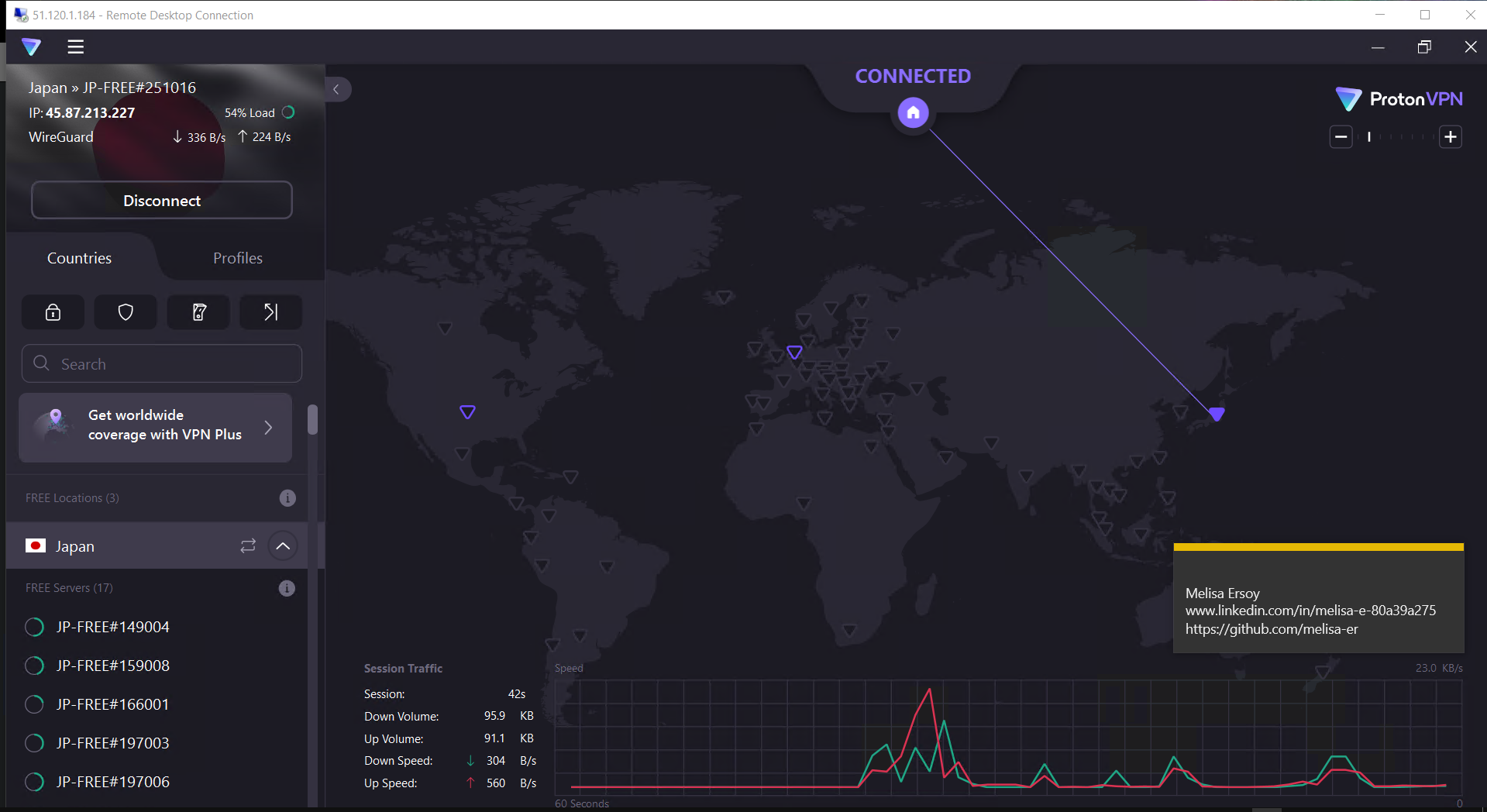Image resolution: width=1487 pixels, height=812 pixels.
Task: Switch to the Profiles tab
Action: coord(238,258)
